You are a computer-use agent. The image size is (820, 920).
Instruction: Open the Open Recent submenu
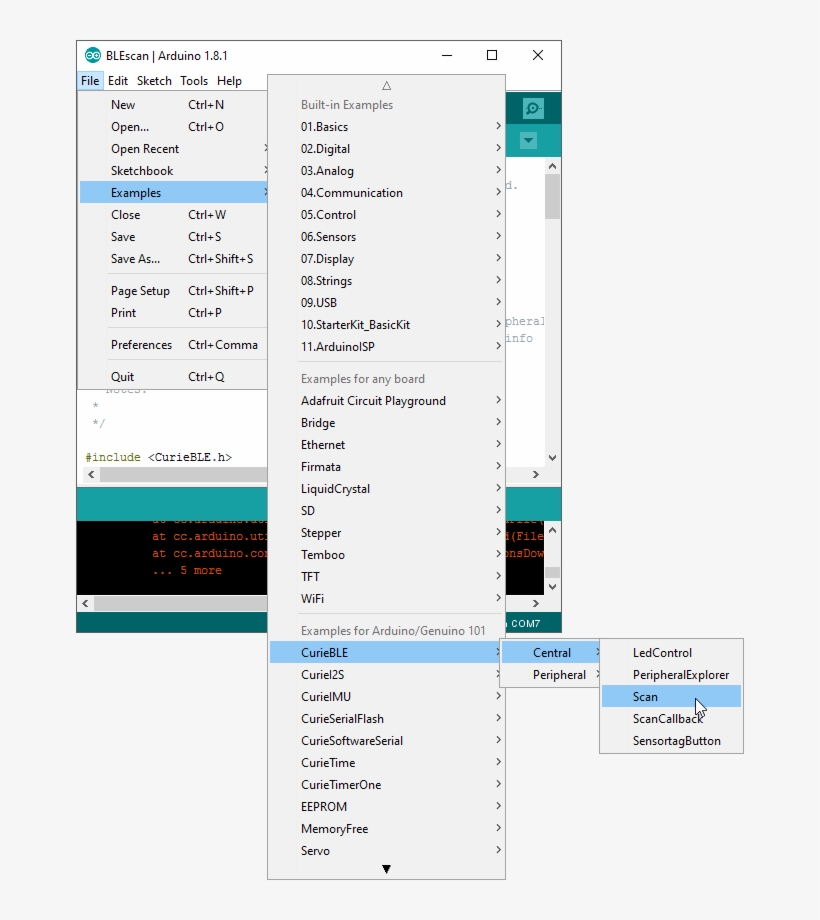[146, 148]
